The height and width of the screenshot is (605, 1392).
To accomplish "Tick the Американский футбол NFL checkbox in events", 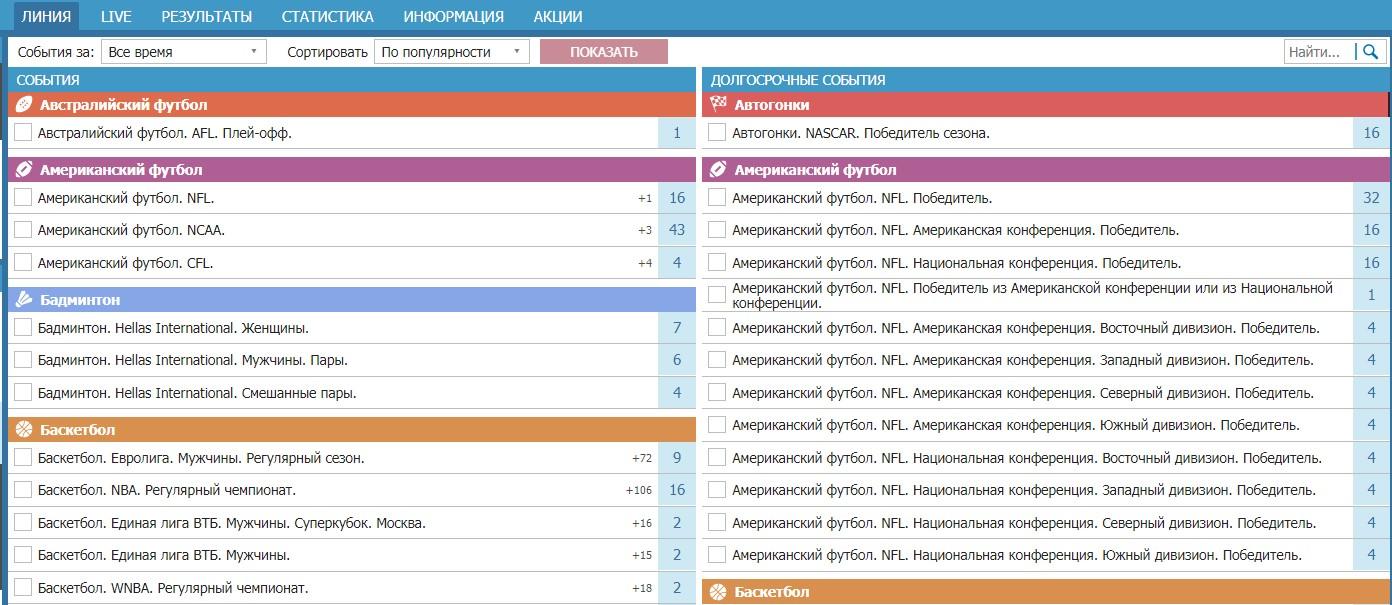I will click(x=23, y=198).
